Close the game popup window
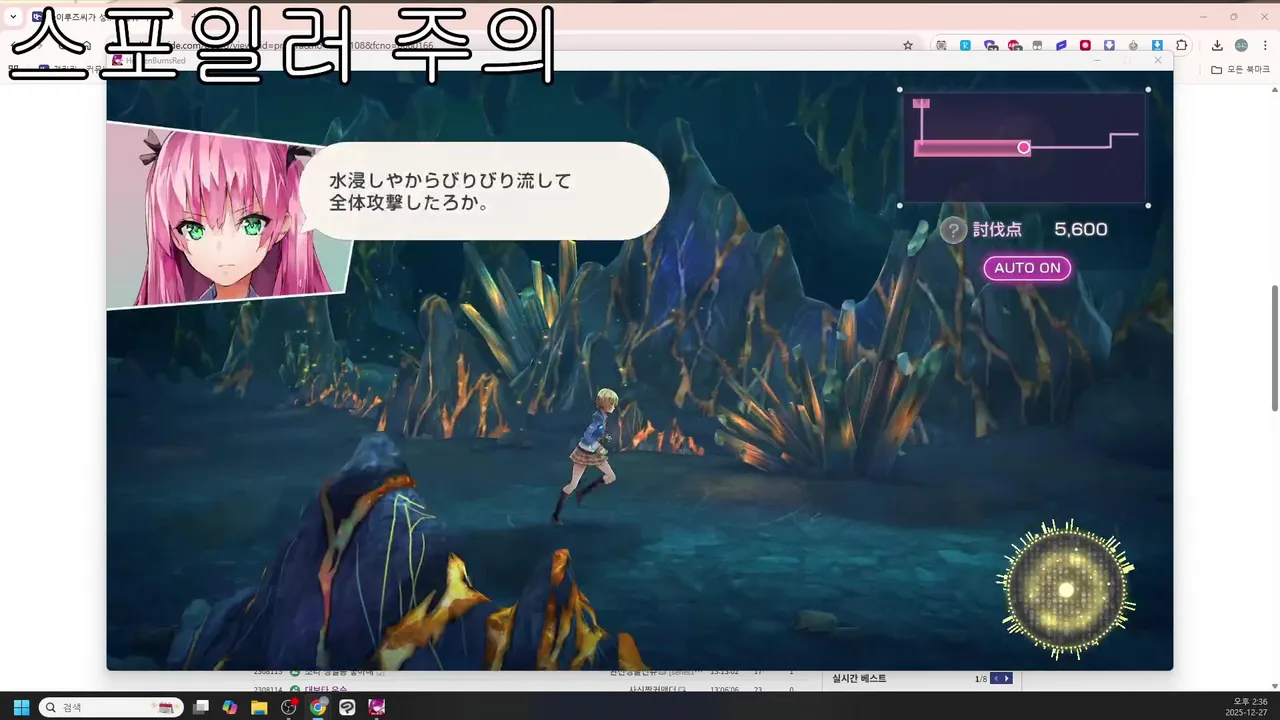This screenshot has height=720, width=1280. tap(1158, 60)
